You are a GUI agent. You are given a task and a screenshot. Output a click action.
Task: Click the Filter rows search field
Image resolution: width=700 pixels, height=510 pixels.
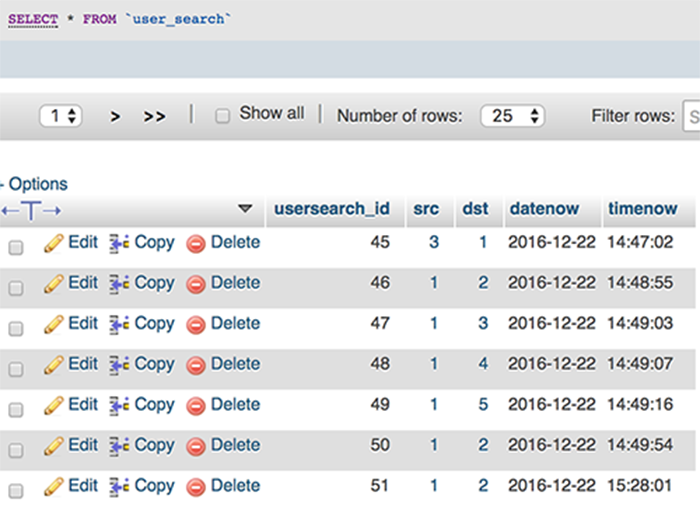(x=691, y=116)
